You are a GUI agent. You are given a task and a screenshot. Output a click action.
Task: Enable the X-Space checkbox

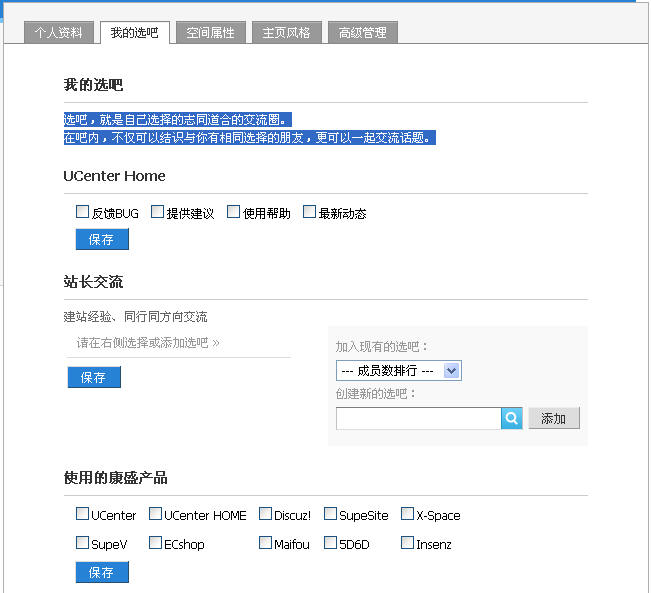point(408,514)
